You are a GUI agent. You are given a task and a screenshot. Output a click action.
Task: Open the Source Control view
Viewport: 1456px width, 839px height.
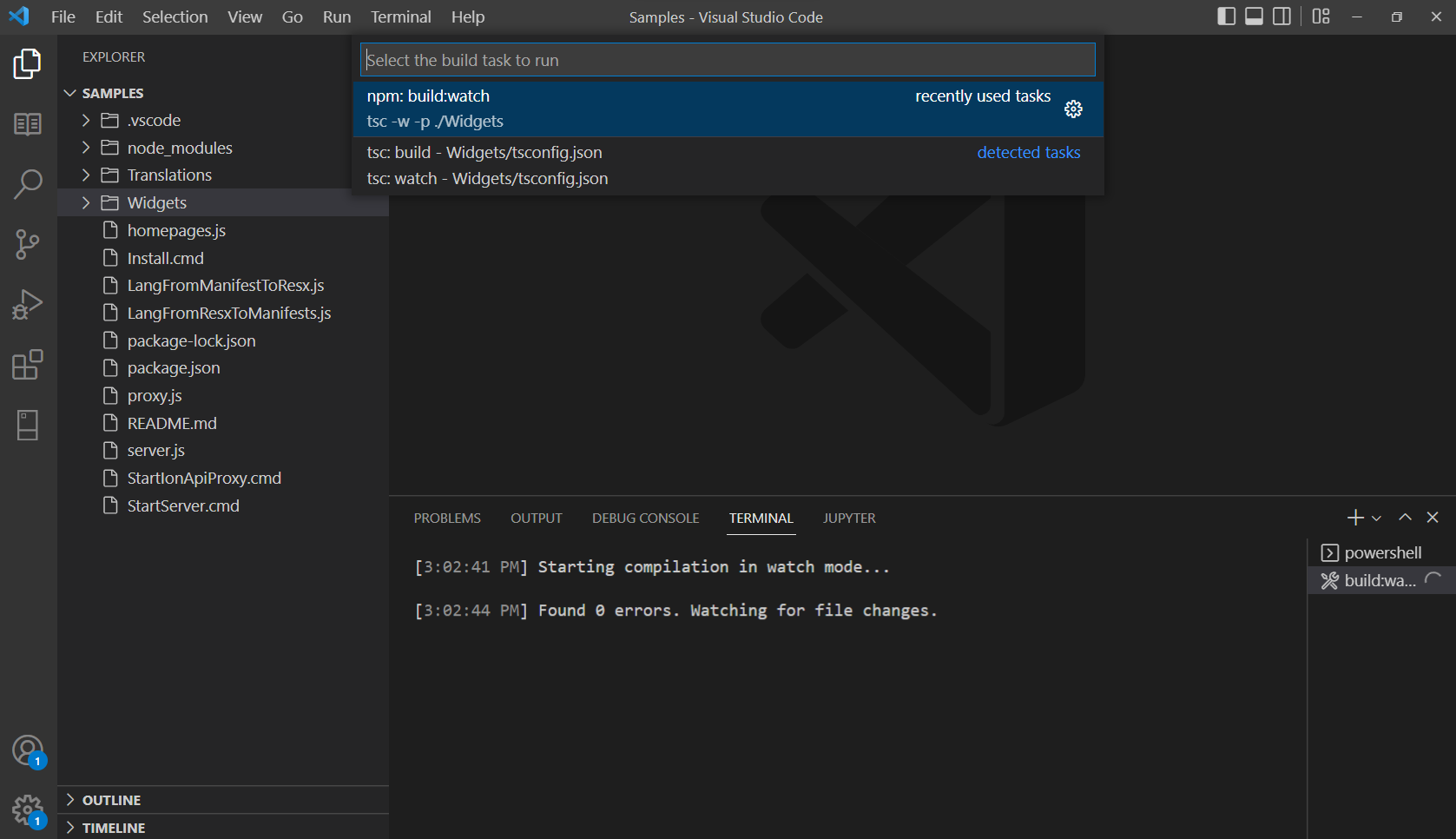28,244
